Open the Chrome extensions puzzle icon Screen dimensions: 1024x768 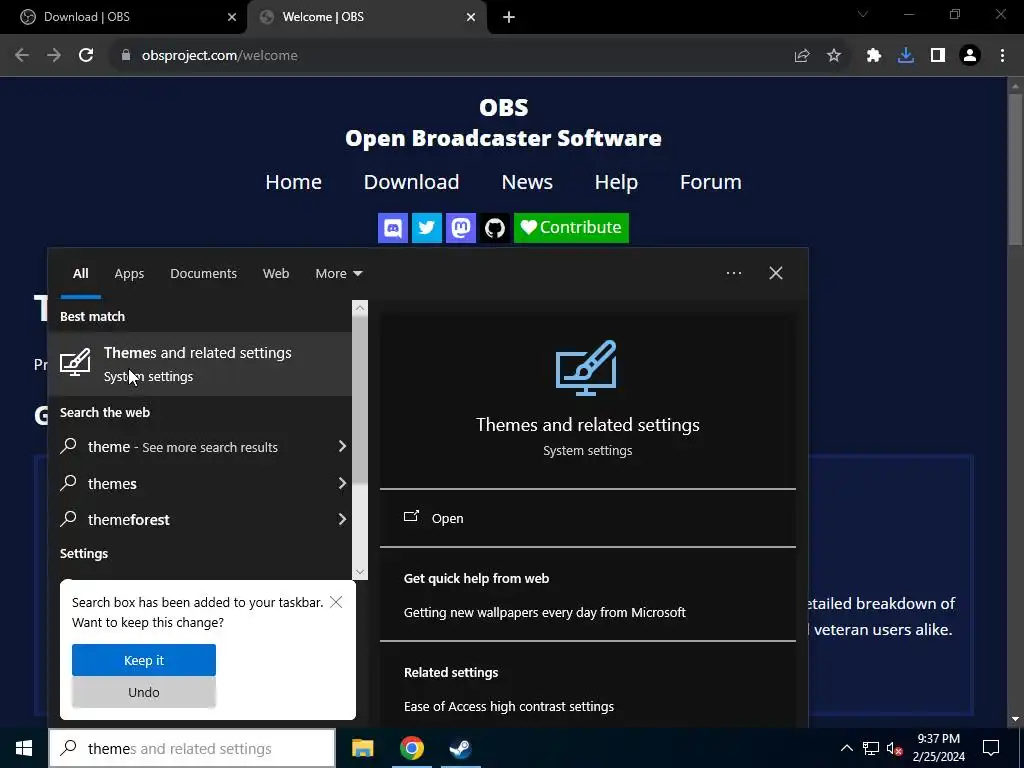(x=874, y=56)
